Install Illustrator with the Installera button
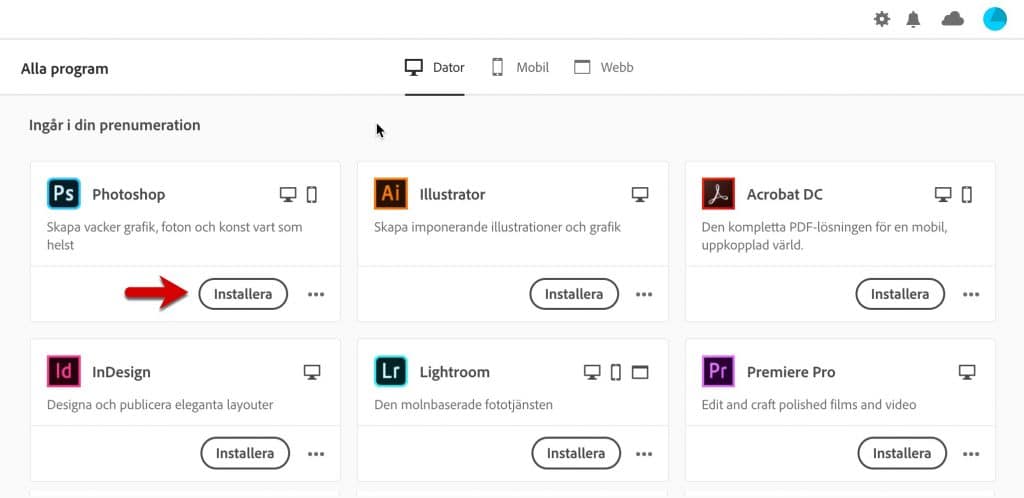Screen dimensions: 1024x498 point(574,294)
